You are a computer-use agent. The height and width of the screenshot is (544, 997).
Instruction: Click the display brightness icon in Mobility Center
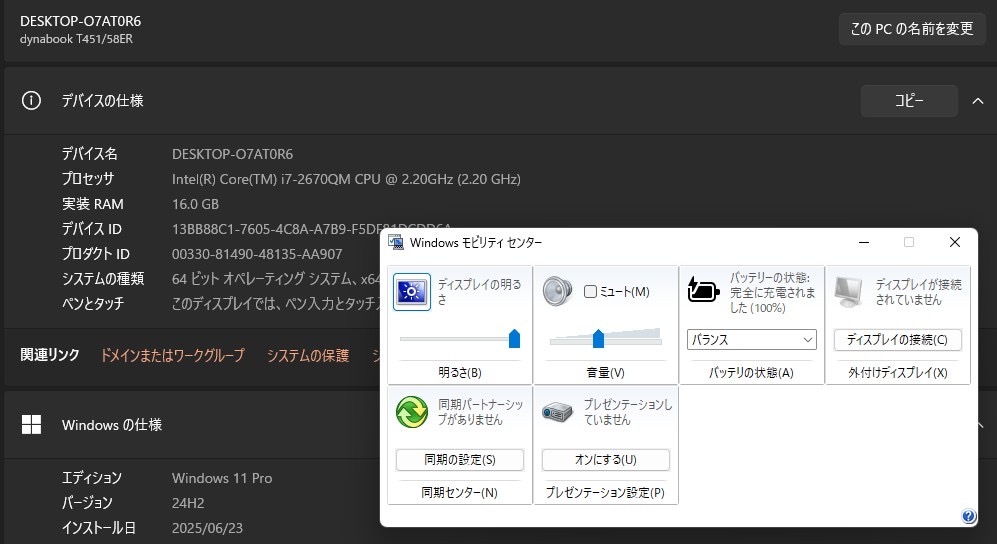pyautogui.click(x=411, y=292)
